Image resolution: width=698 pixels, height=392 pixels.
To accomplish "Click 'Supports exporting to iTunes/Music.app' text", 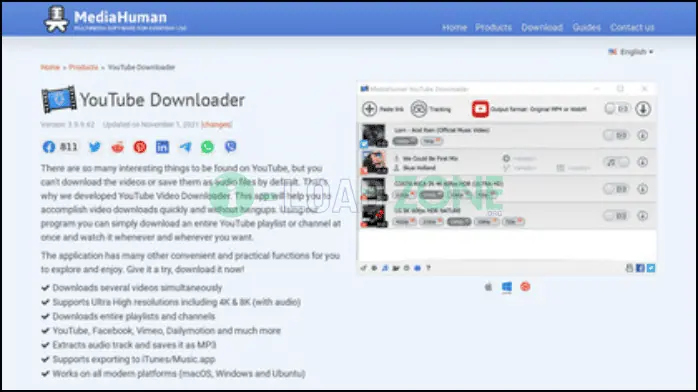I will (x=134, y=359).
